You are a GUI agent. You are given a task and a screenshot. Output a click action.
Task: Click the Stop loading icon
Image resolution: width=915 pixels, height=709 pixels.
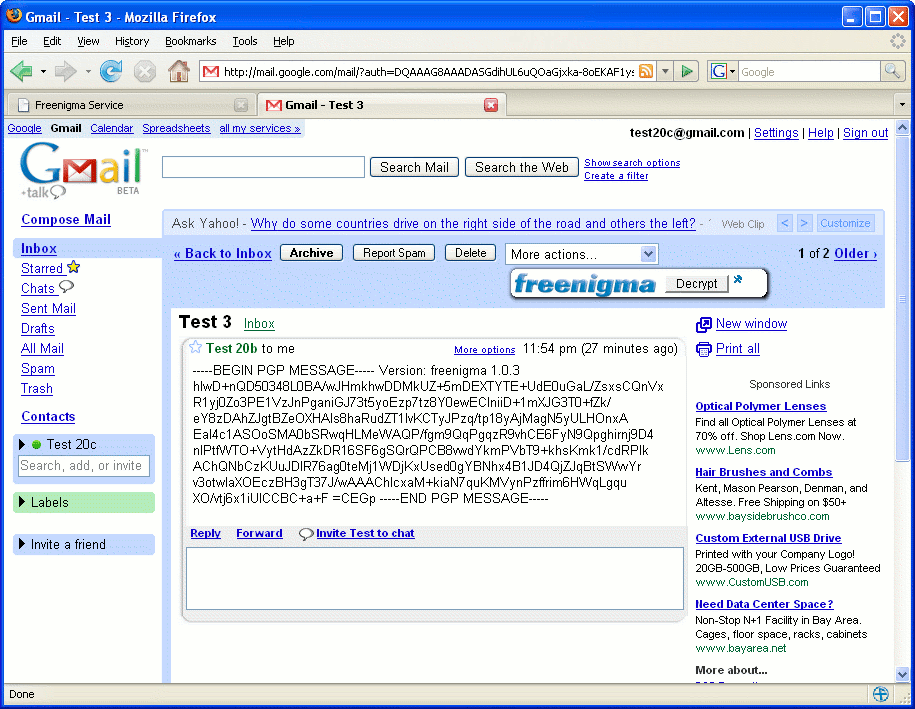145,72
